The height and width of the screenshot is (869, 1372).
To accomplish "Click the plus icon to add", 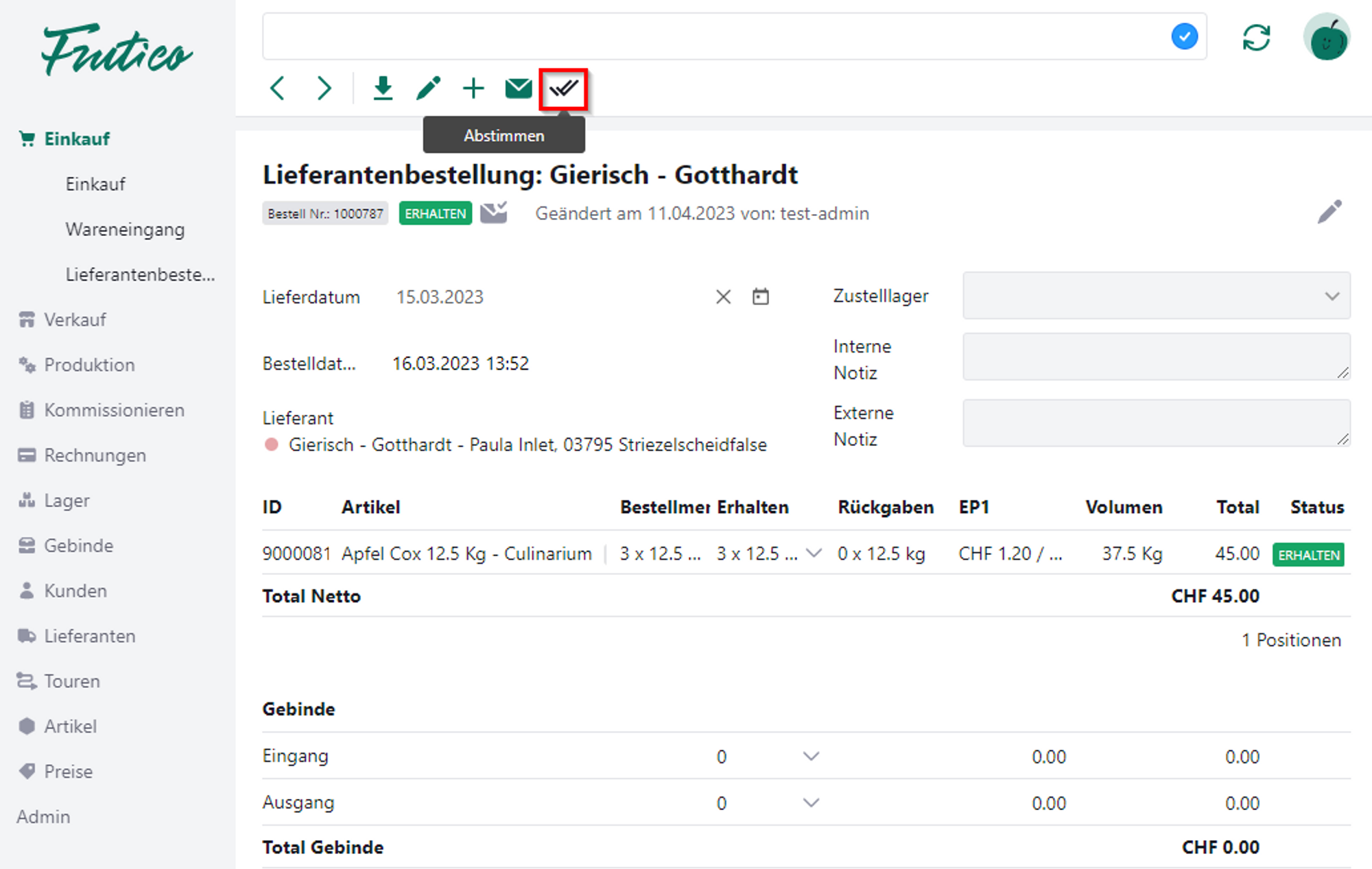I will 473,88.
